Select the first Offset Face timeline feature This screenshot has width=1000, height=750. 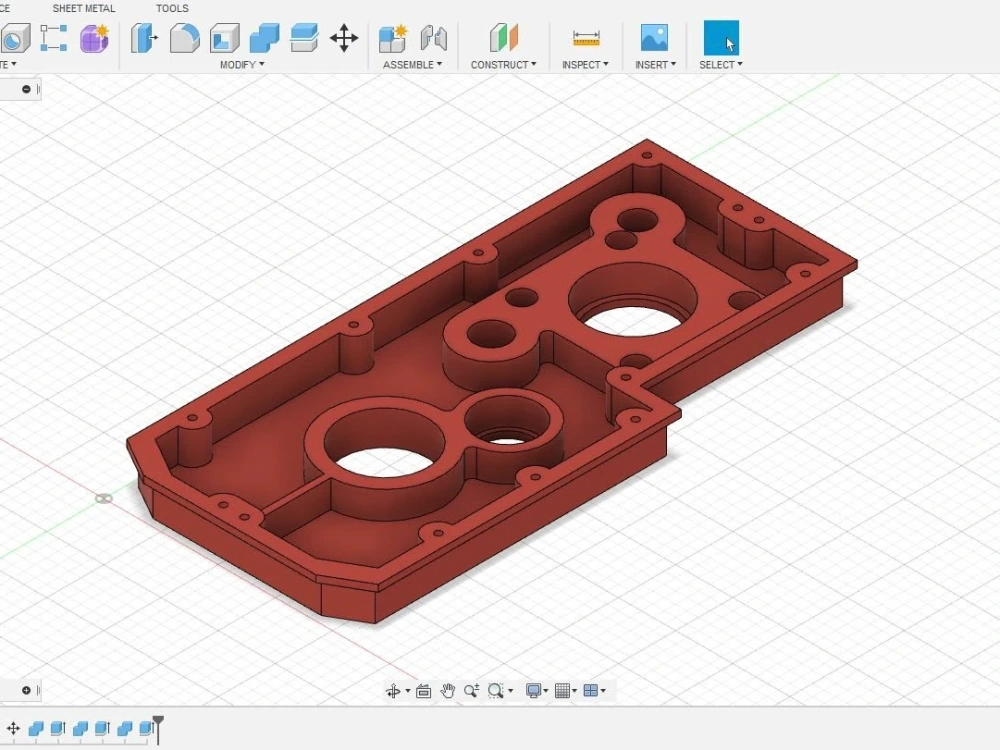coord(58,728)
